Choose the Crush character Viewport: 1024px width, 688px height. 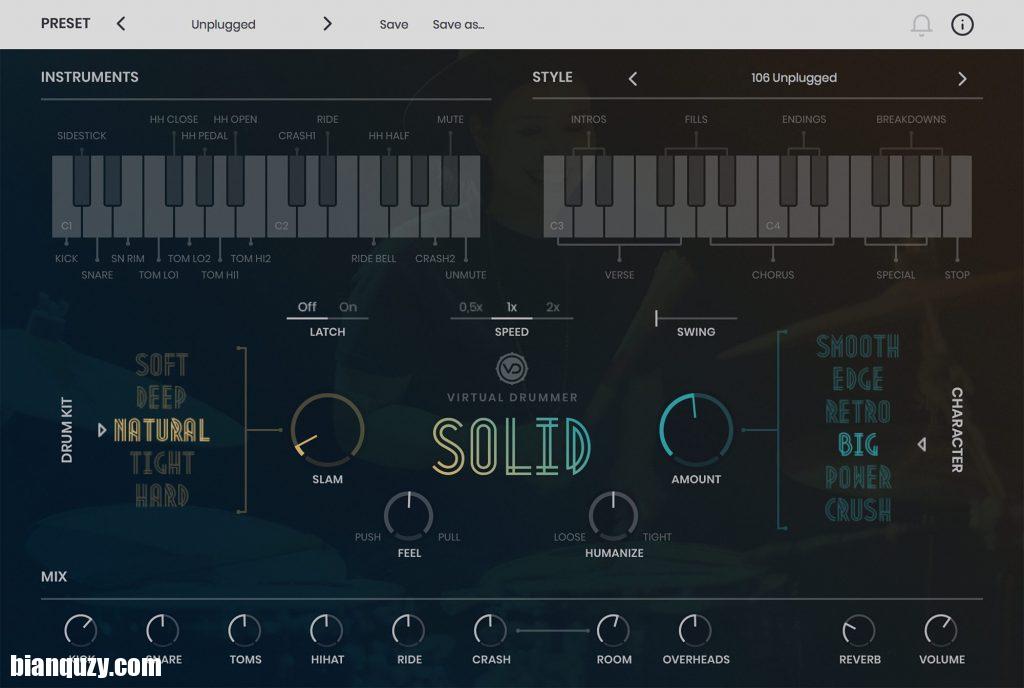[x=857, y=510]
